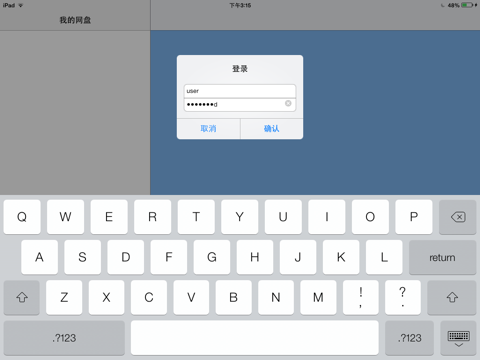Tap the R key

click(x=152, y=217)
